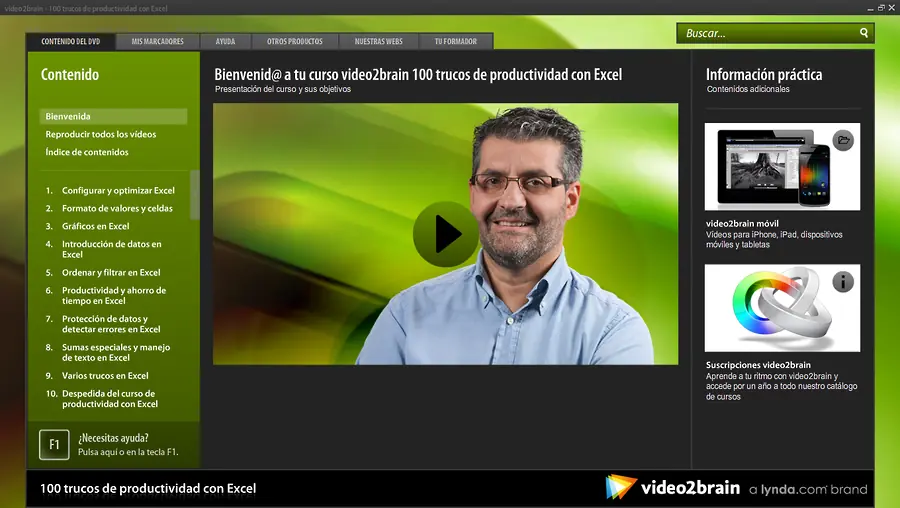
Task: Play the welcome video
Action: [446, 234]
